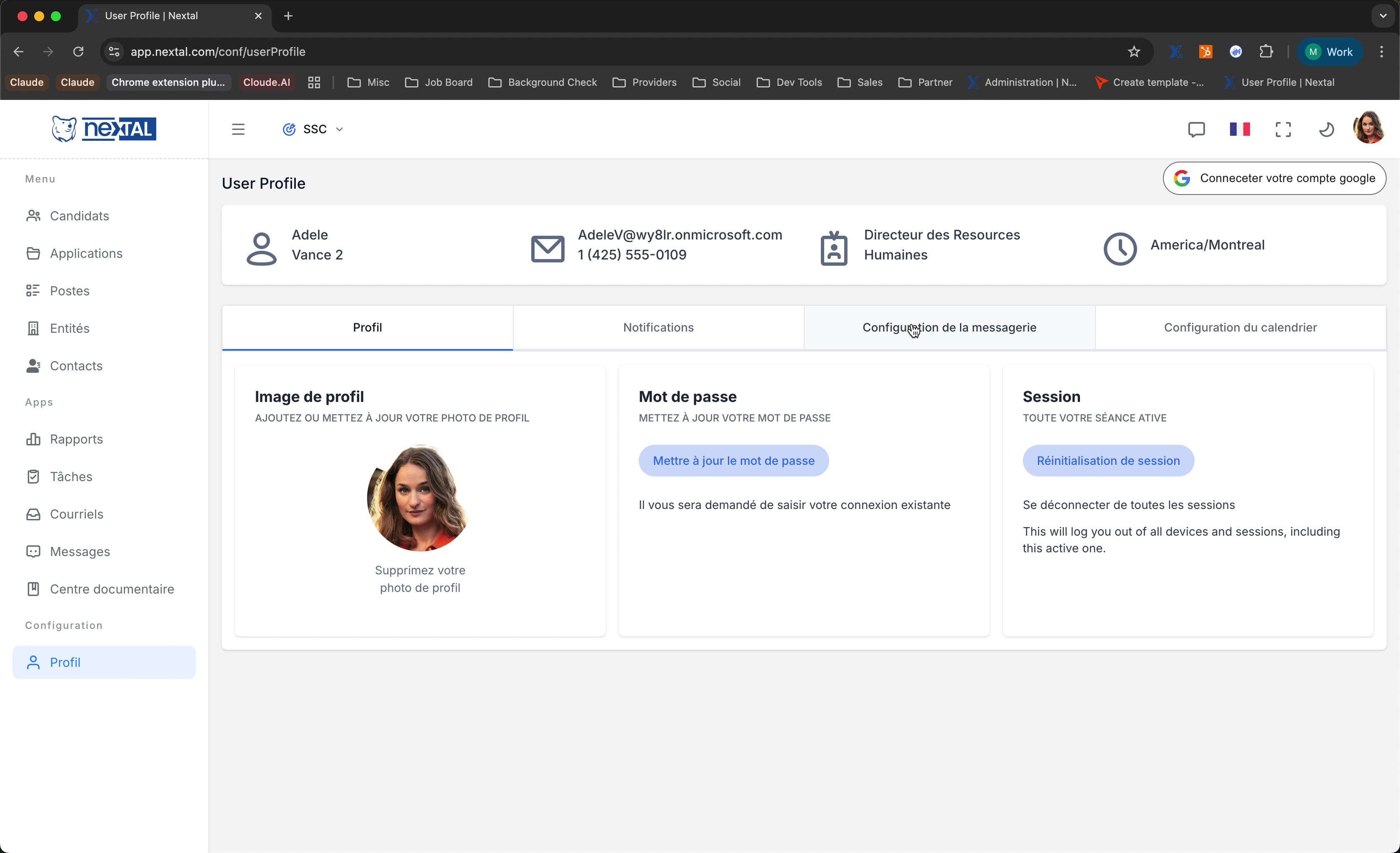Enter fullscreen using the expand icon
Screen dimensions: 1400x853
point(1283,129)
